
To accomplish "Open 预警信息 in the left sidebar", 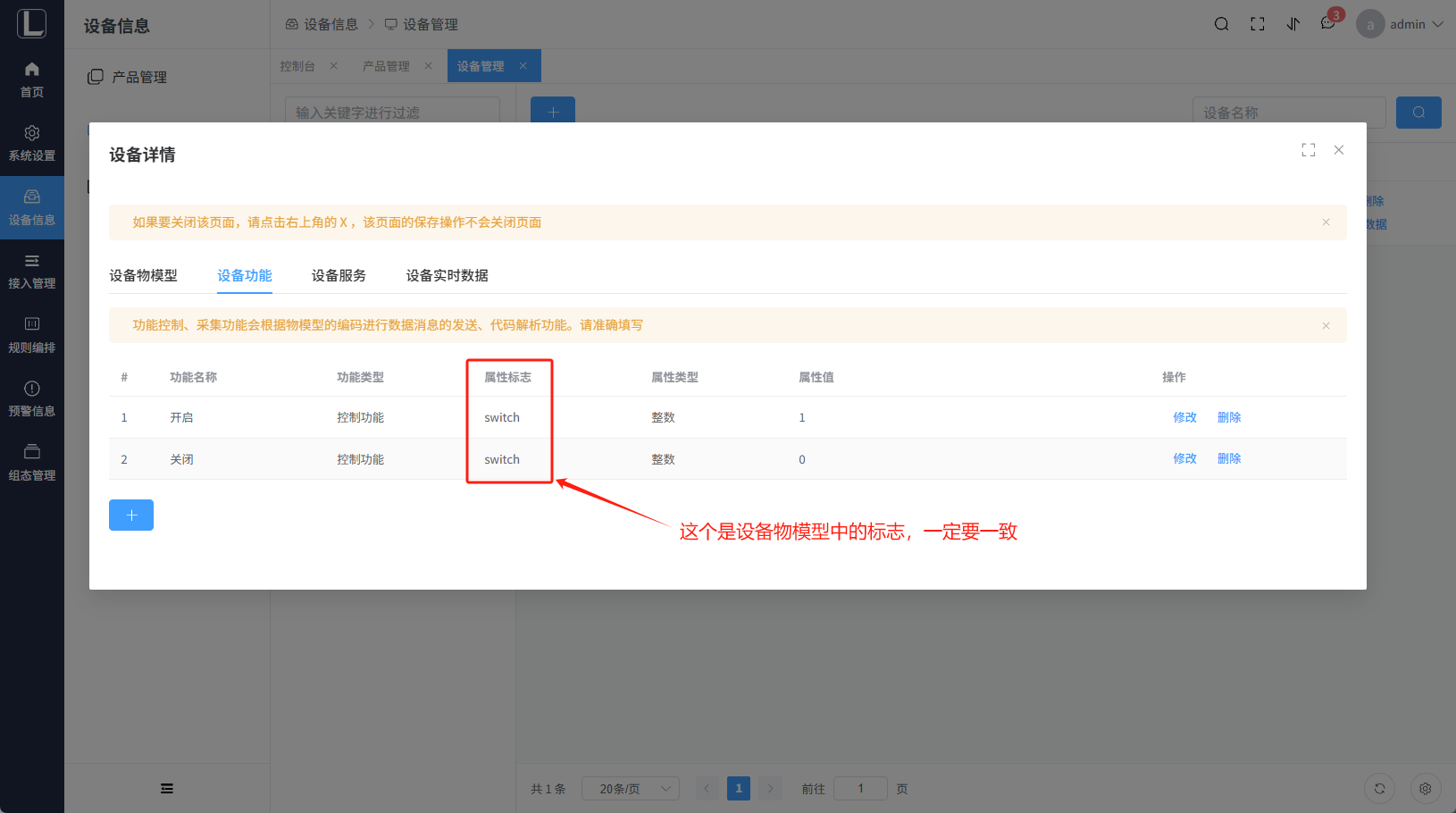I will (32, 398).
